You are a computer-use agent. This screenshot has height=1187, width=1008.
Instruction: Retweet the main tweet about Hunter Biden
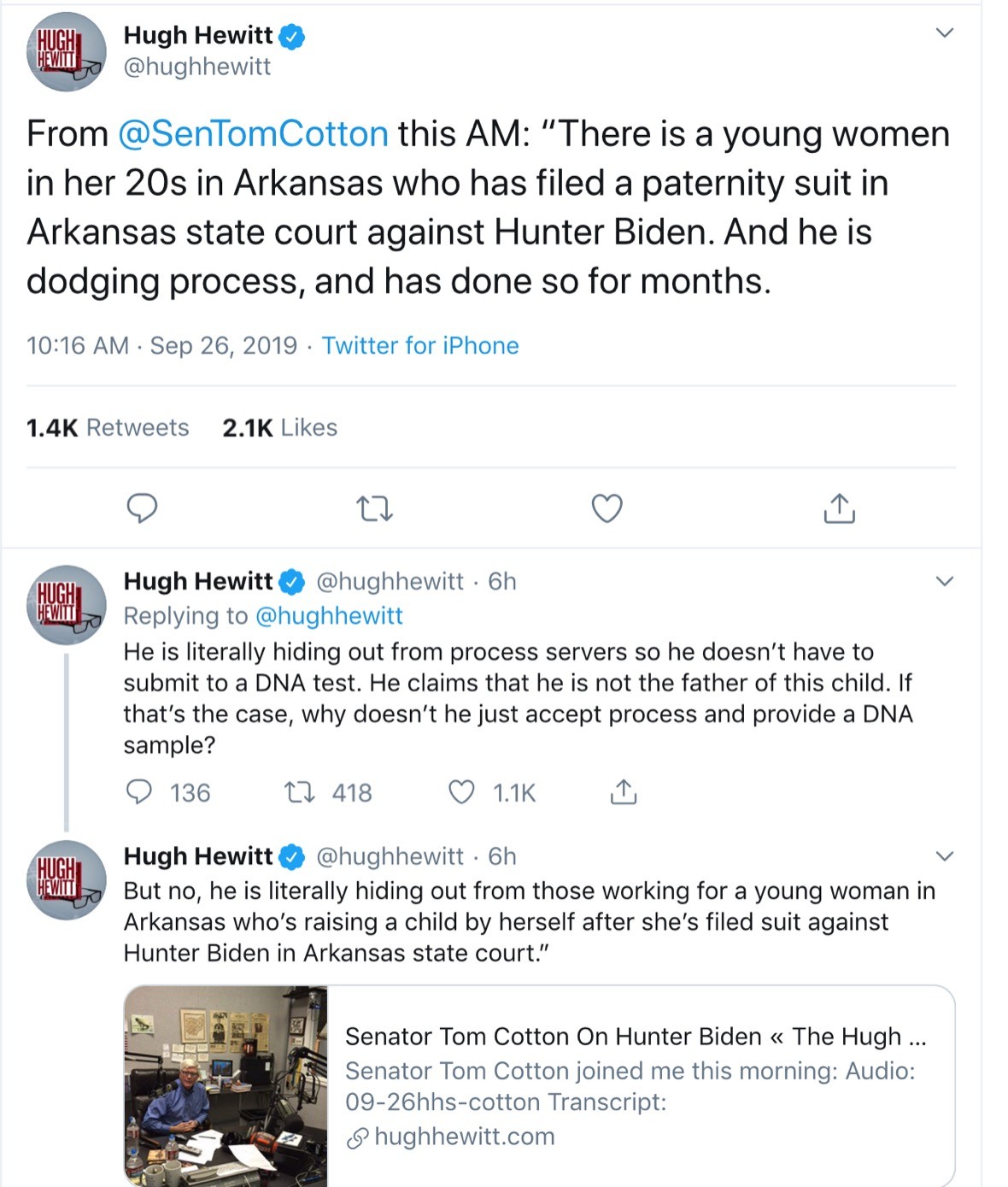(374, 510)
